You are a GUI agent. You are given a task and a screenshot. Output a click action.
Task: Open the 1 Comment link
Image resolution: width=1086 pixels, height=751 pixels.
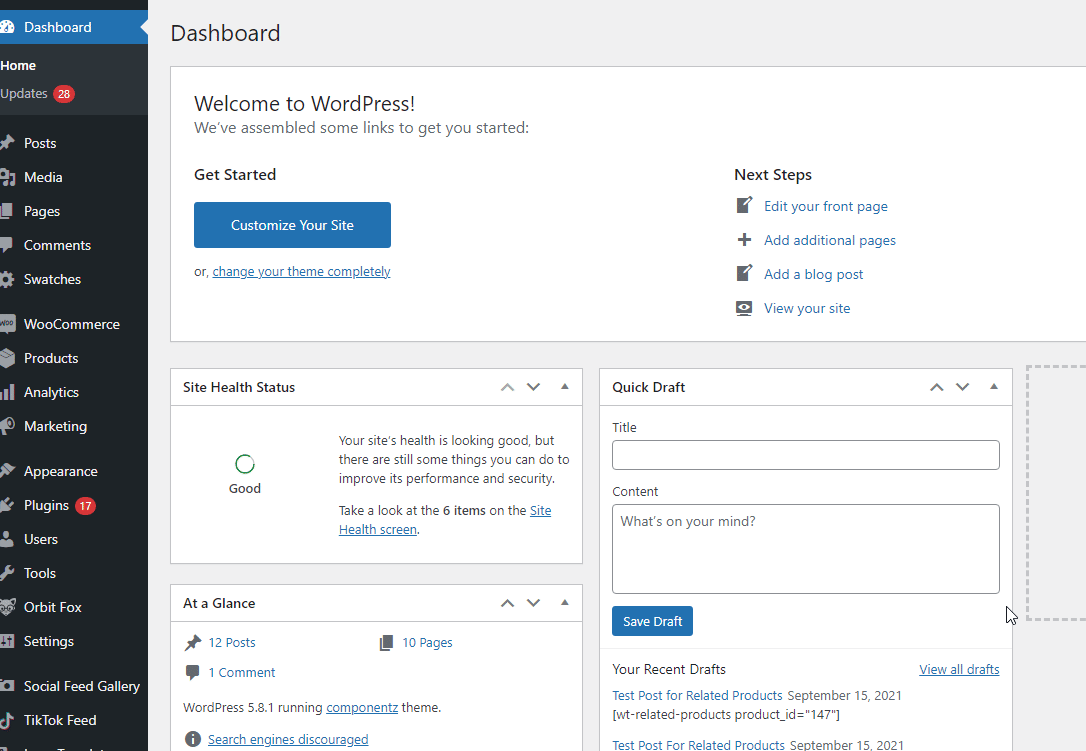click(242, 673)
